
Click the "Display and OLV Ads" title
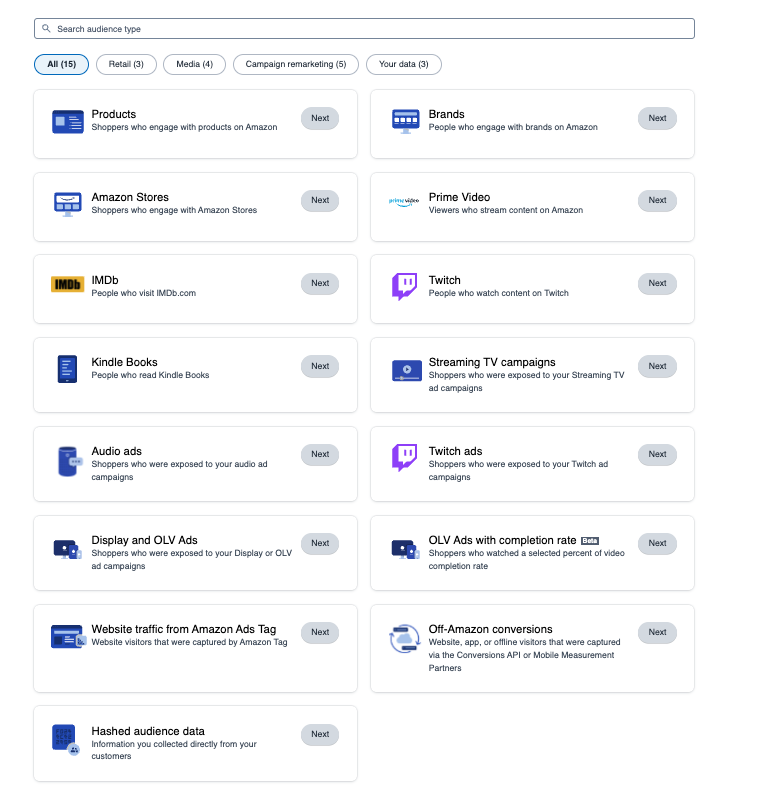(x=144, y=540)
